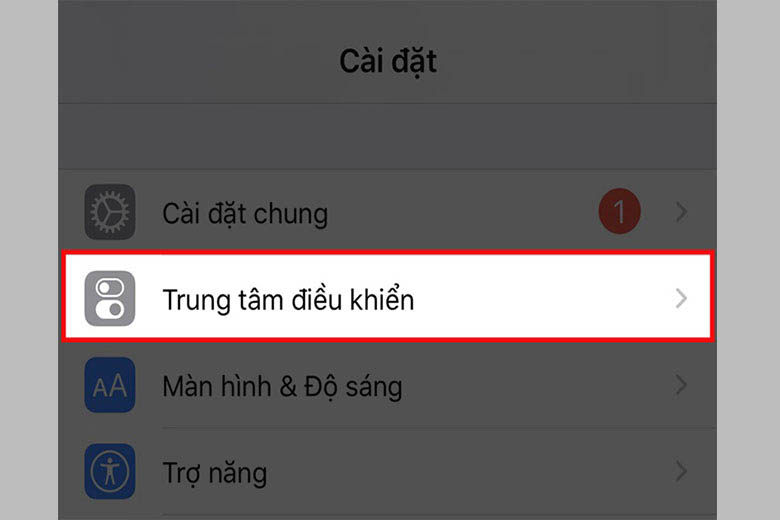780x520 pixels.
Task: Open Trợ năng using the right chevron
Action: (682, 471)
